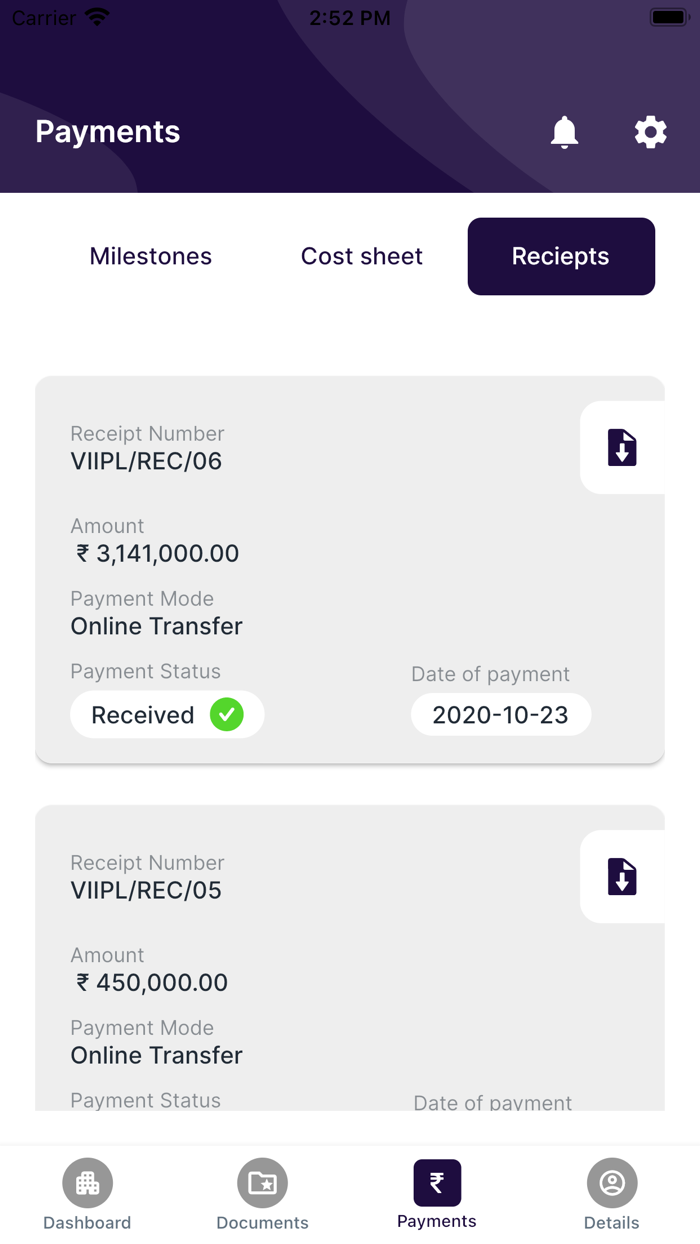This screenshot has width=700, height=1244.
Task: Open the Details section
Action: tap(611, 1192)
